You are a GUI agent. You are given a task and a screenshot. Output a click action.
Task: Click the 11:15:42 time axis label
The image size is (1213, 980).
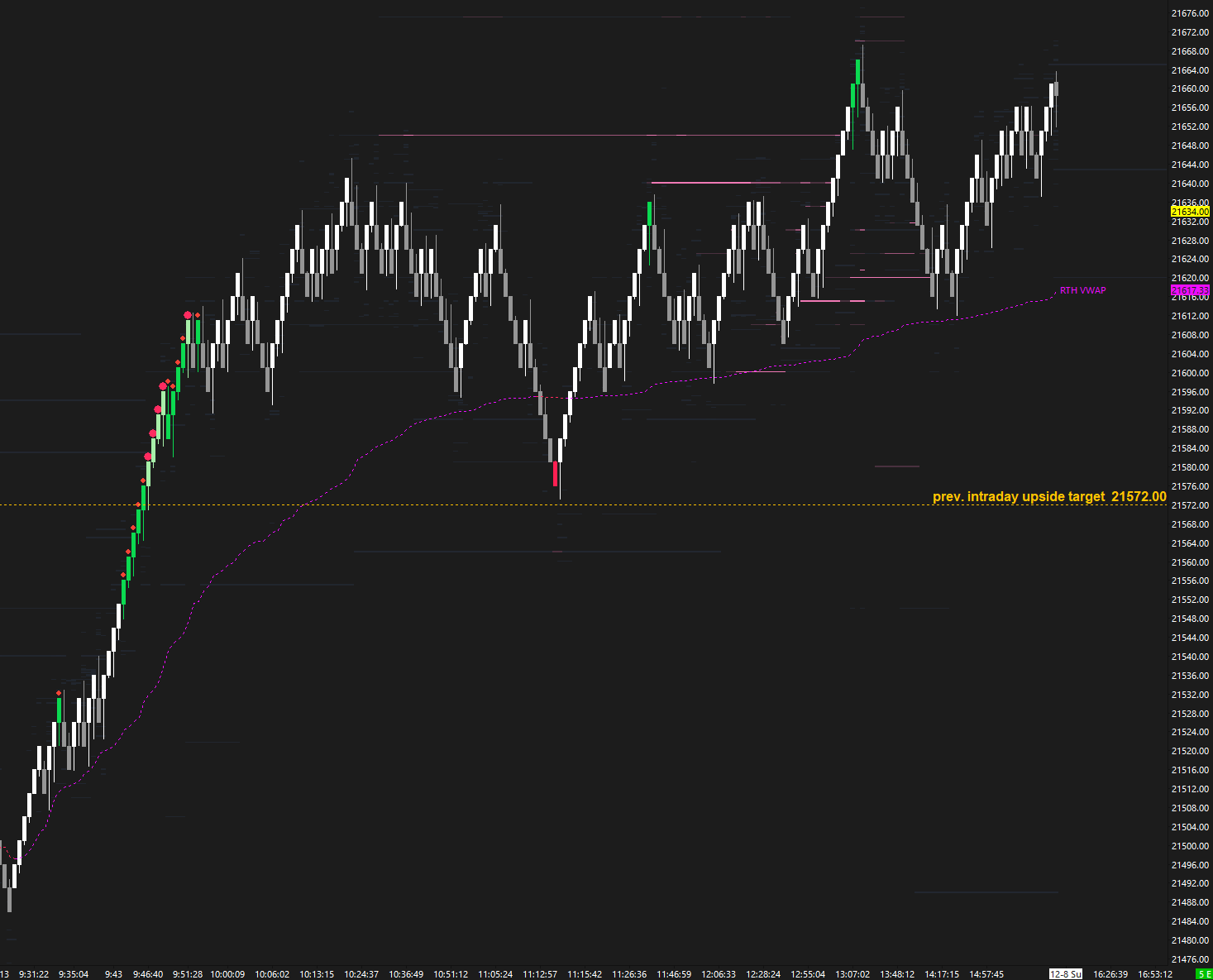[585, 974]
